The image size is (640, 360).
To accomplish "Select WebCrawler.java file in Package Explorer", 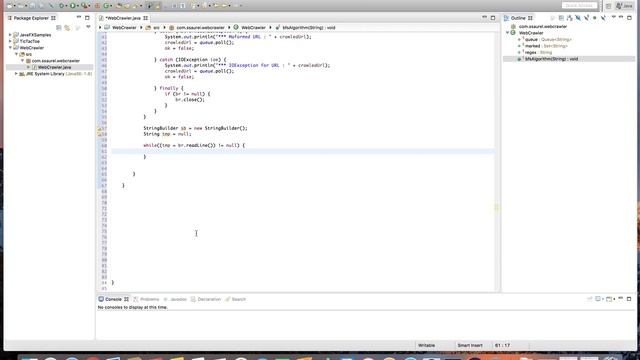I will (54, 67).
